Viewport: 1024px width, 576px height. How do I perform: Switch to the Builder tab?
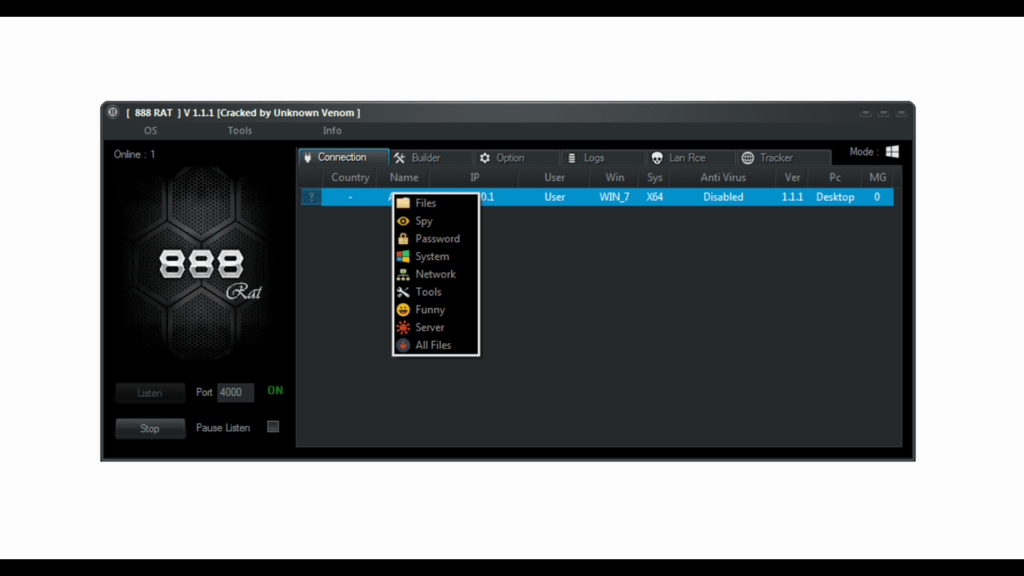click(430, 158)
